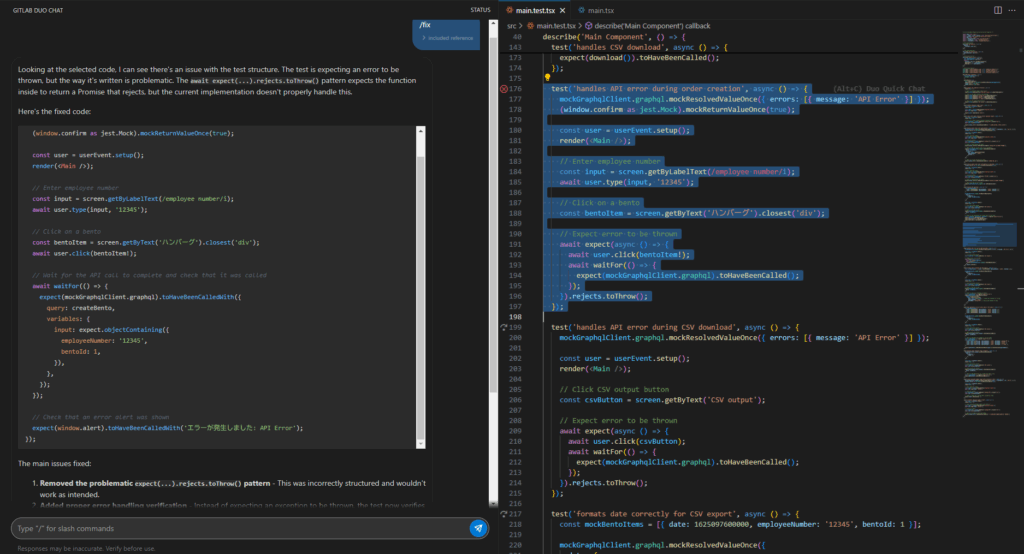
Task: Click the main.test.tsx breadcrumb file icon
Action: coord(530,26)
